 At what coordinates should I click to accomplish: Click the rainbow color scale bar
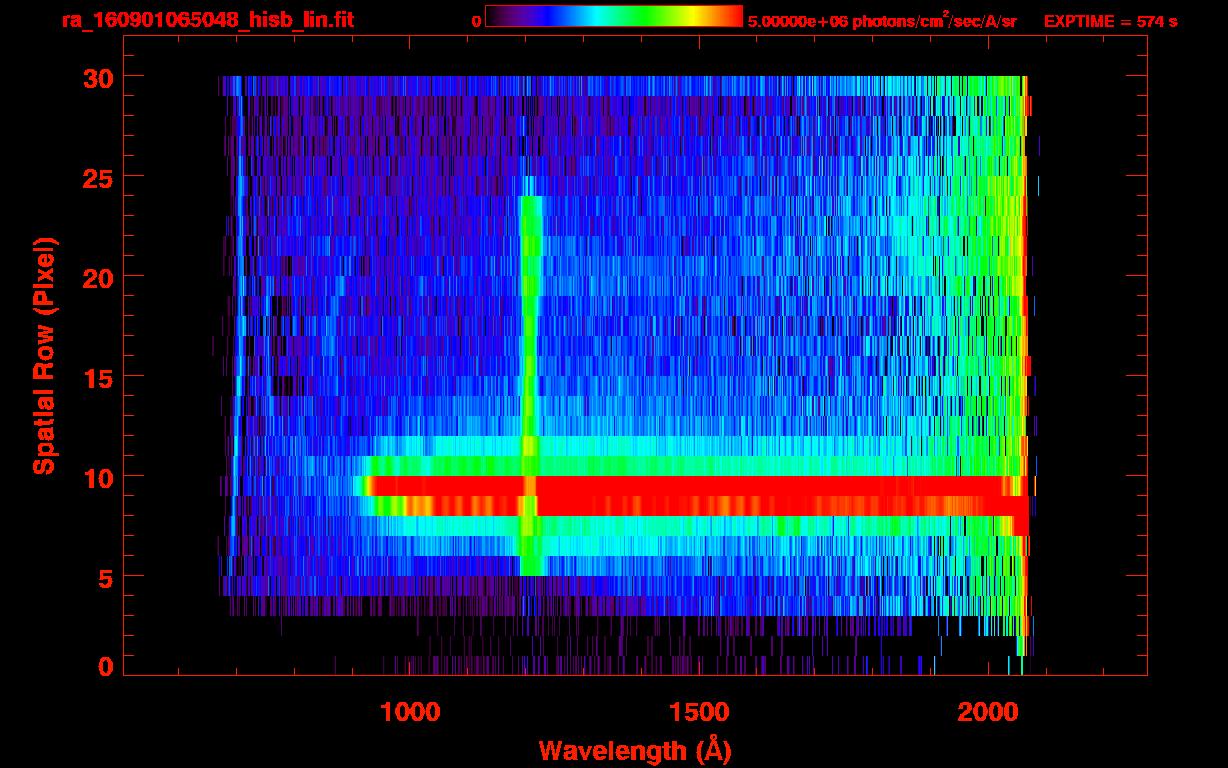tap(614, 16)
